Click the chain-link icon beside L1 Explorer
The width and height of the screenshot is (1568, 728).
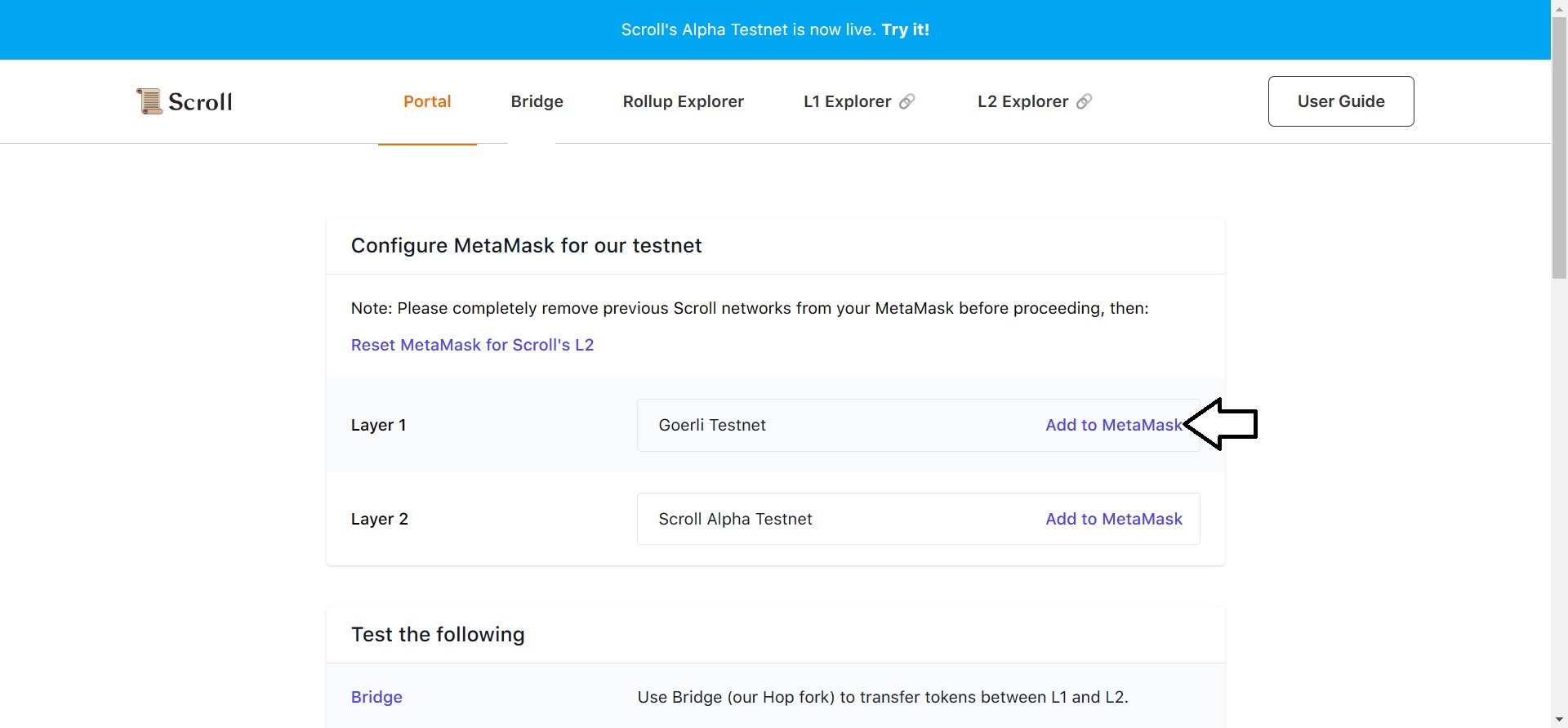(906, 101)
